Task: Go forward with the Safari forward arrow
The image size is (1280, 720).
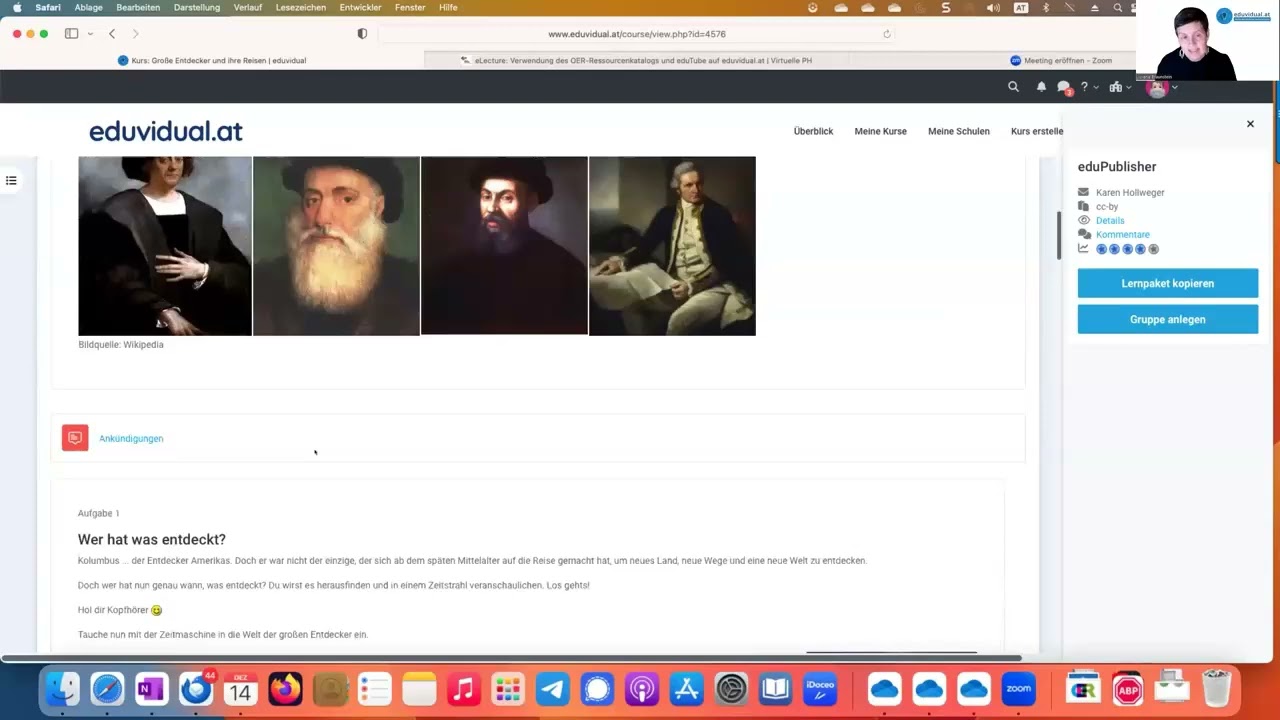Action: [136, 34]
